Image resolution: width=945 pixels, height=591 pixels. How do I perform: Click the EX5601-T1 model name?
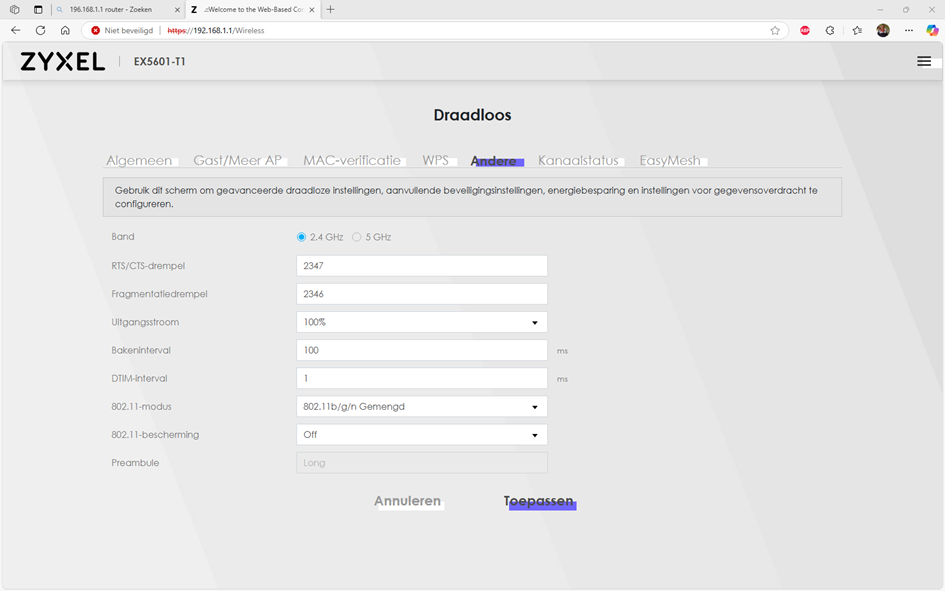coord(160,61)
